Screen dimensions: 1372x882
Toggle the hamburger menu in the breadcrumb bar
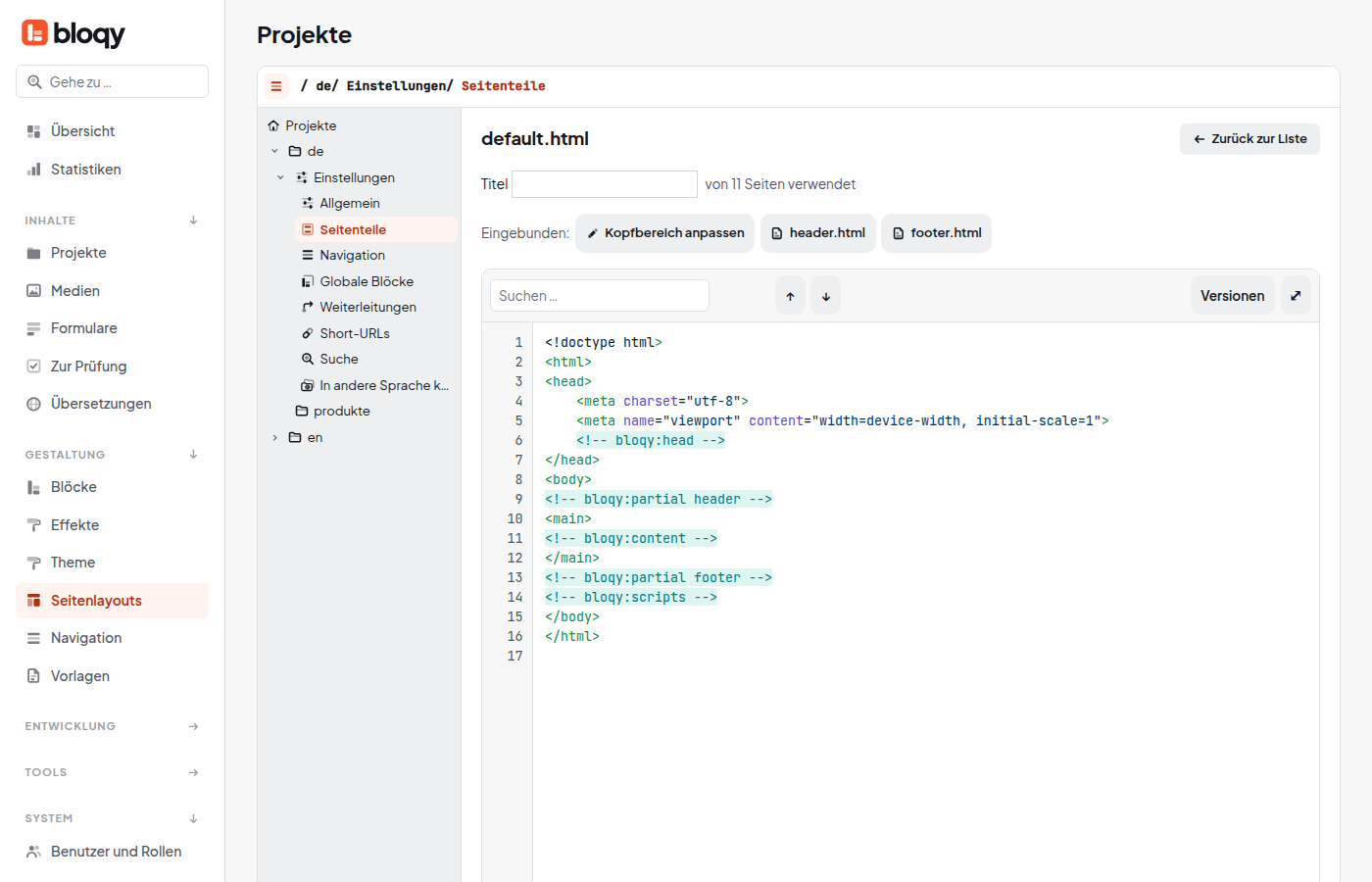point(276,86)
